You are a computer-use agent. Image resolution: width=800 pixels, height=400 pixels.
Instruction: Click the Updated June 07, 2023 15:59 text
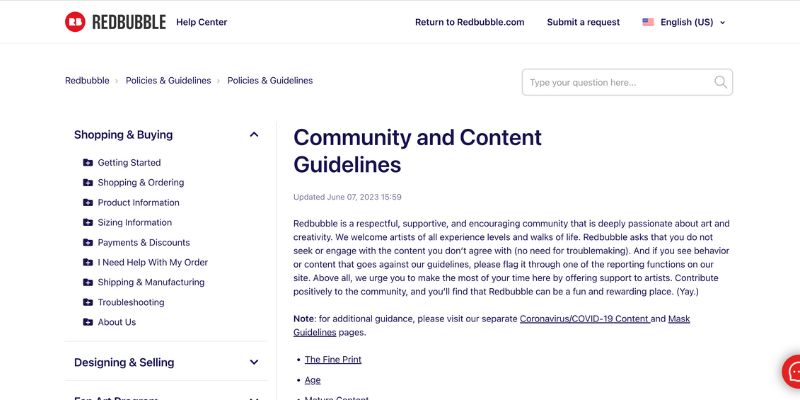coord(347,197)
